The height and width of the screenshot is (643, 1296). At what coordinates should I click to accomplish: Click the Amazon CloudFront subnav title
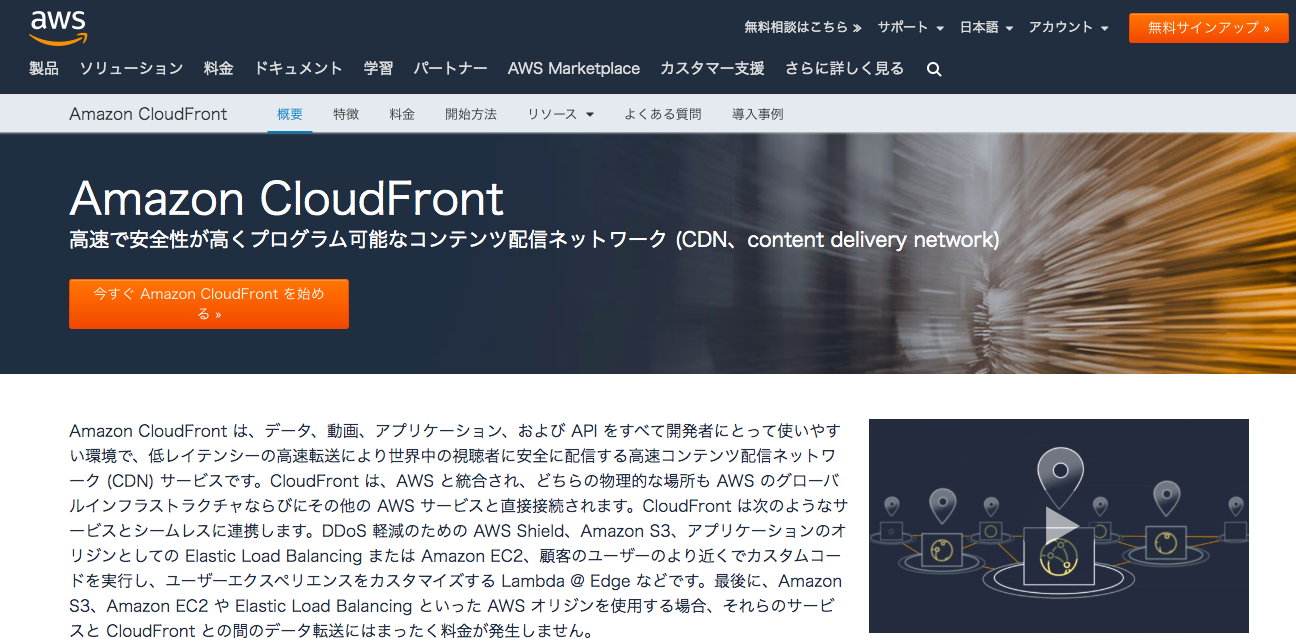(x=148, y=114)
